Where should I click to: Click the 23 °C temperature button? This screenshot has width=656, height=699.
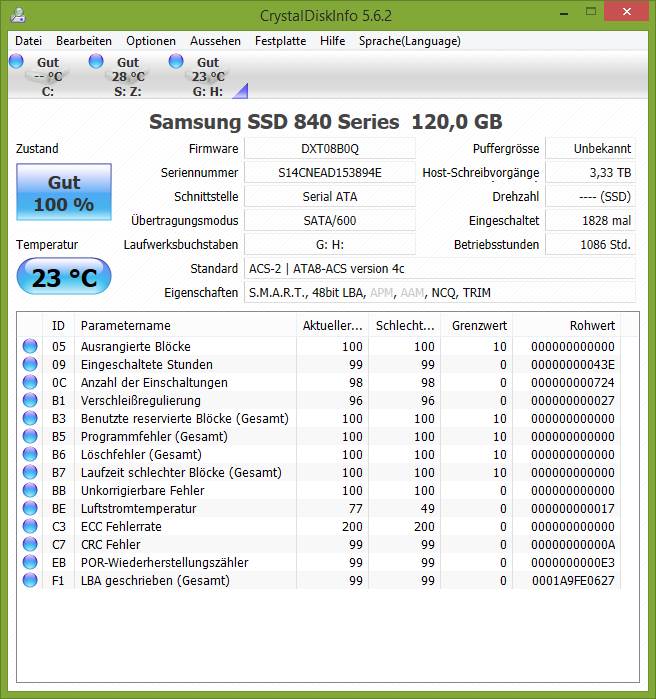click(64, 276)
